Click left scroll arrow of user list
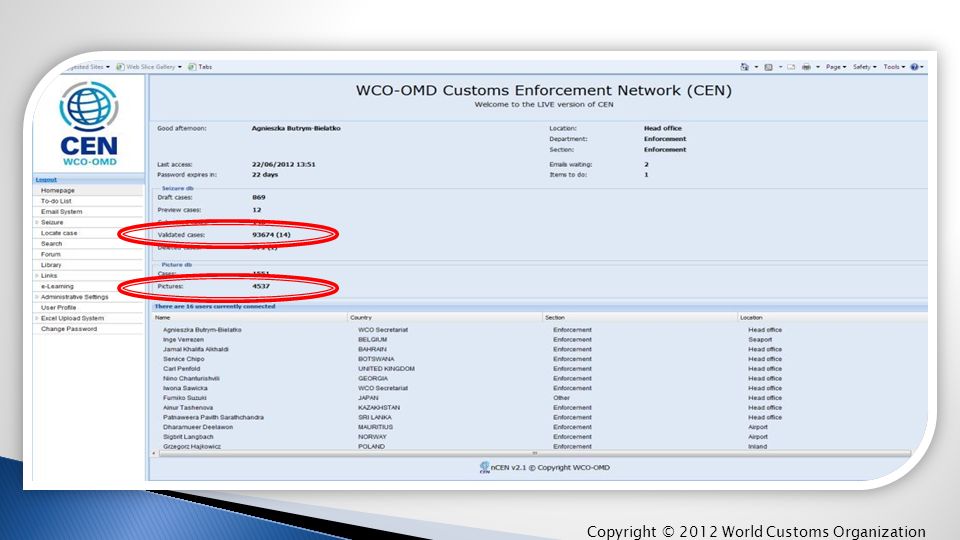Viewport: 960px width, 540px height. click(x=154, y=454)
